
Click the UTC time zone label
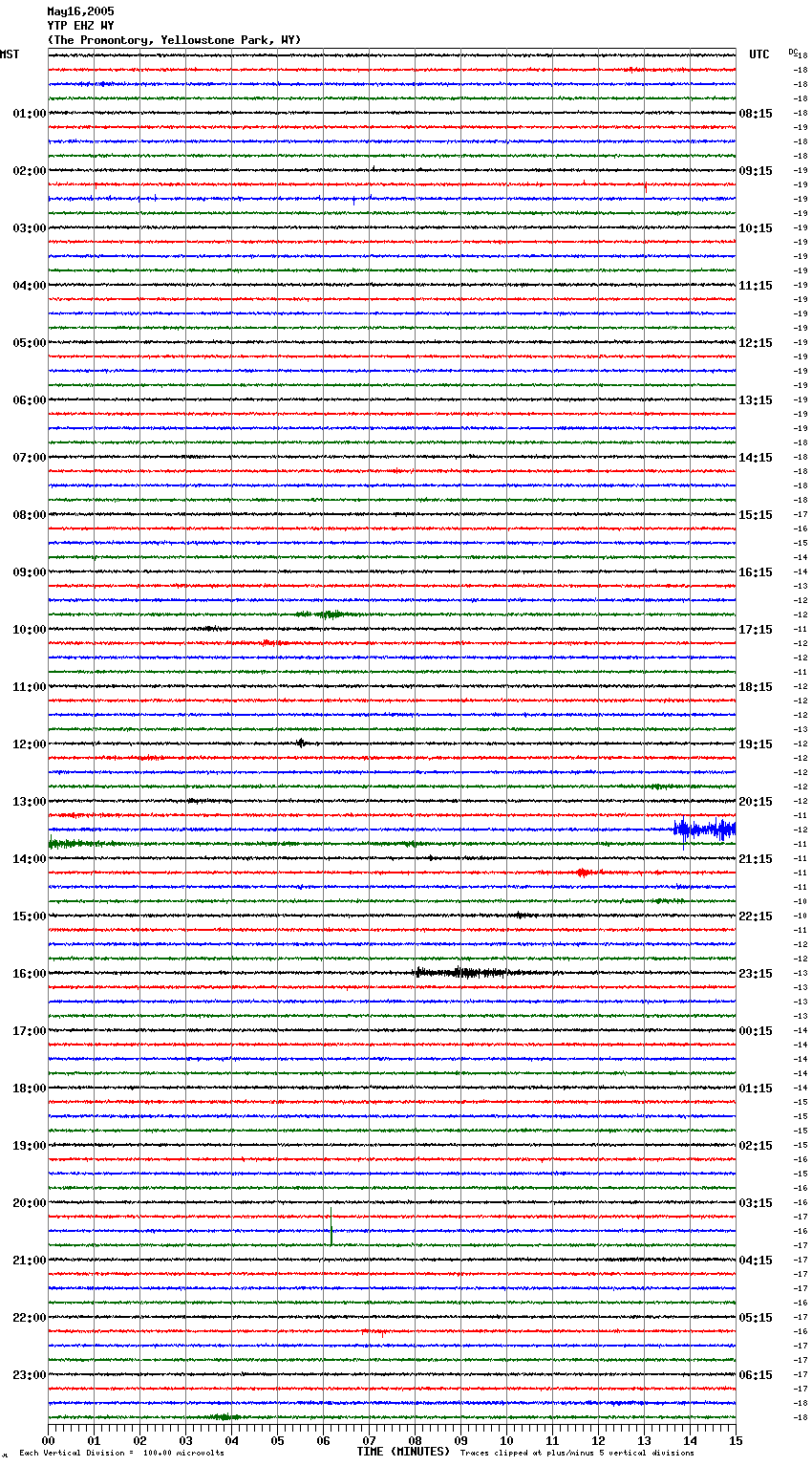click(759, 54)
